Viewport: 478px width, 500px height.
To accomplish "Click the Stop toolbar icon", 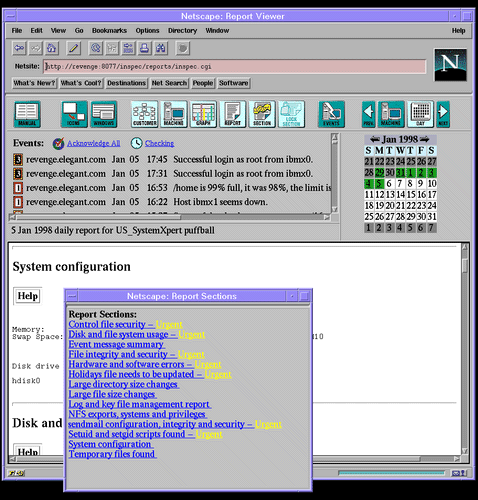I will pyautogui.click(x=183, y=48).
